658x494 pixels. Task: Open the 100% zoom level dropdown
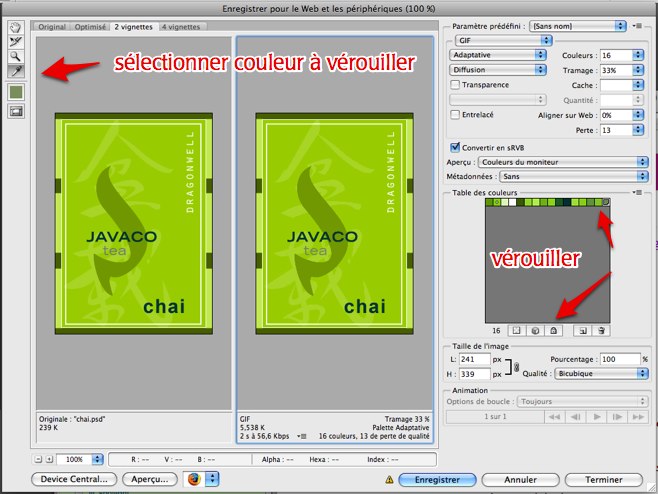tap(97, 460)
